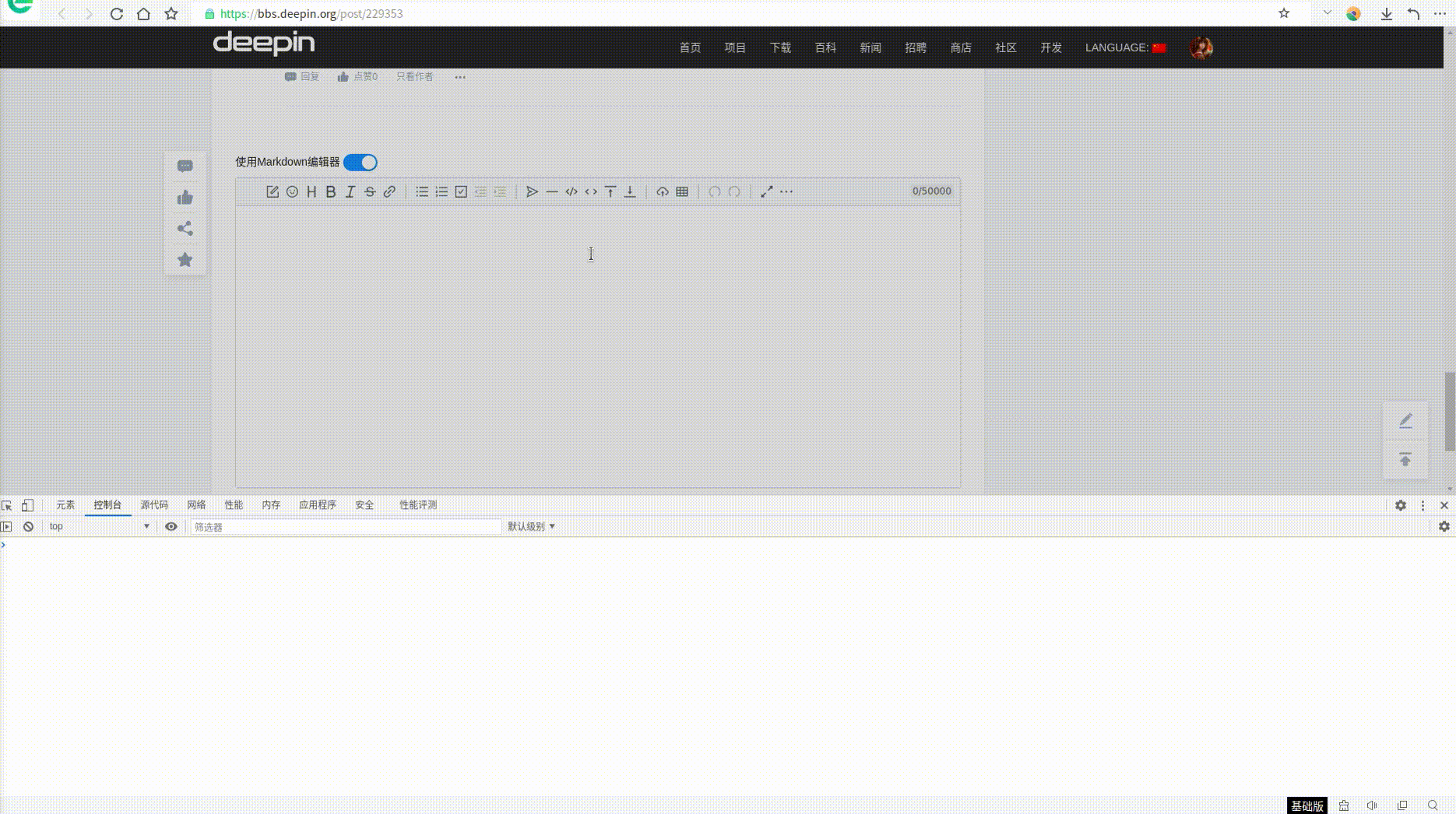This screenshot has width=1456, height=814.
Task: Switch to the 网络 DevTools tab
Action: coord(196,505)
